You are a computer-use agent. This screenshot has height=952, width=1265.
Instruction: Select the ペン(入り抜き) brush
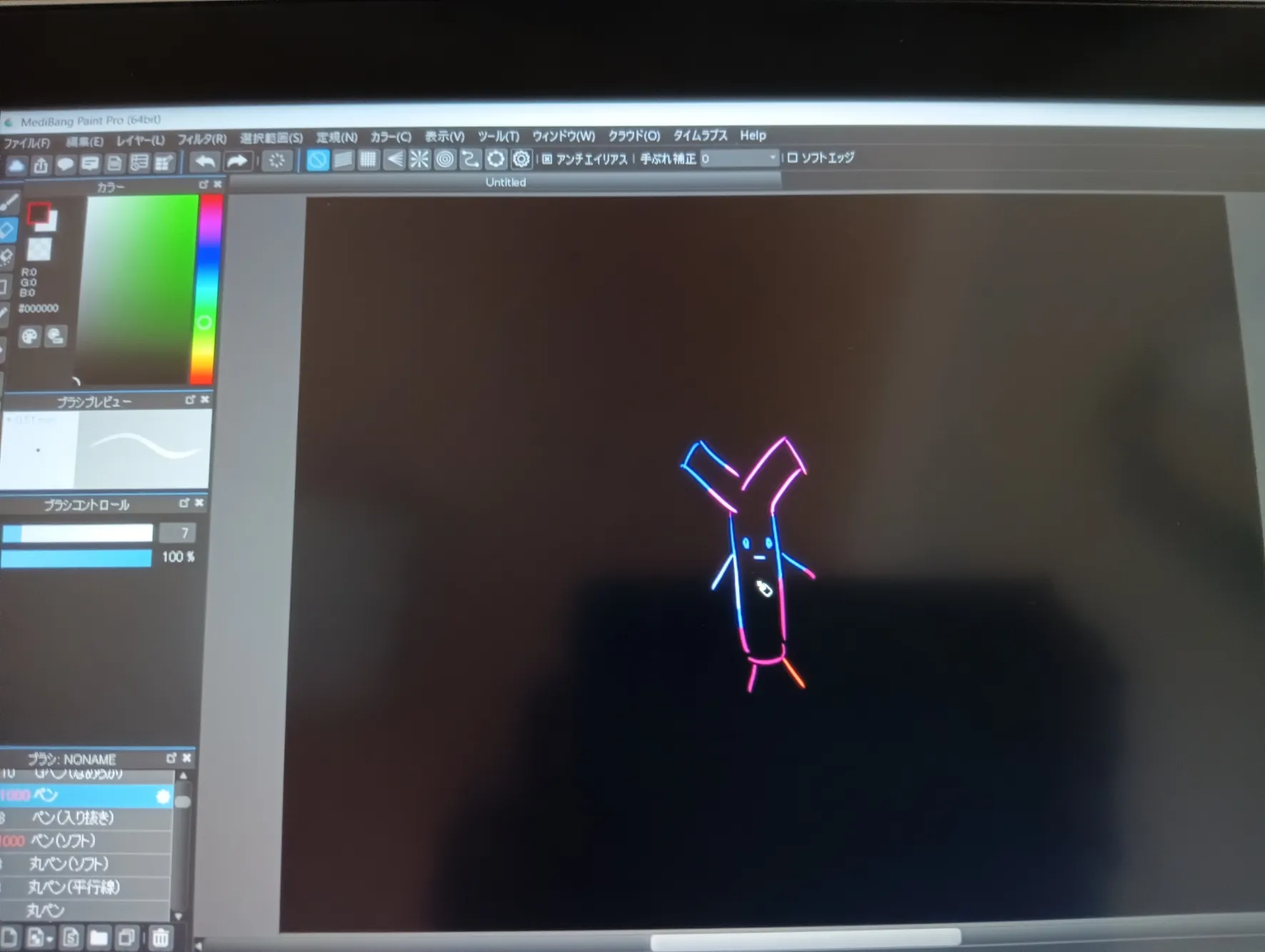click(86, 818)
